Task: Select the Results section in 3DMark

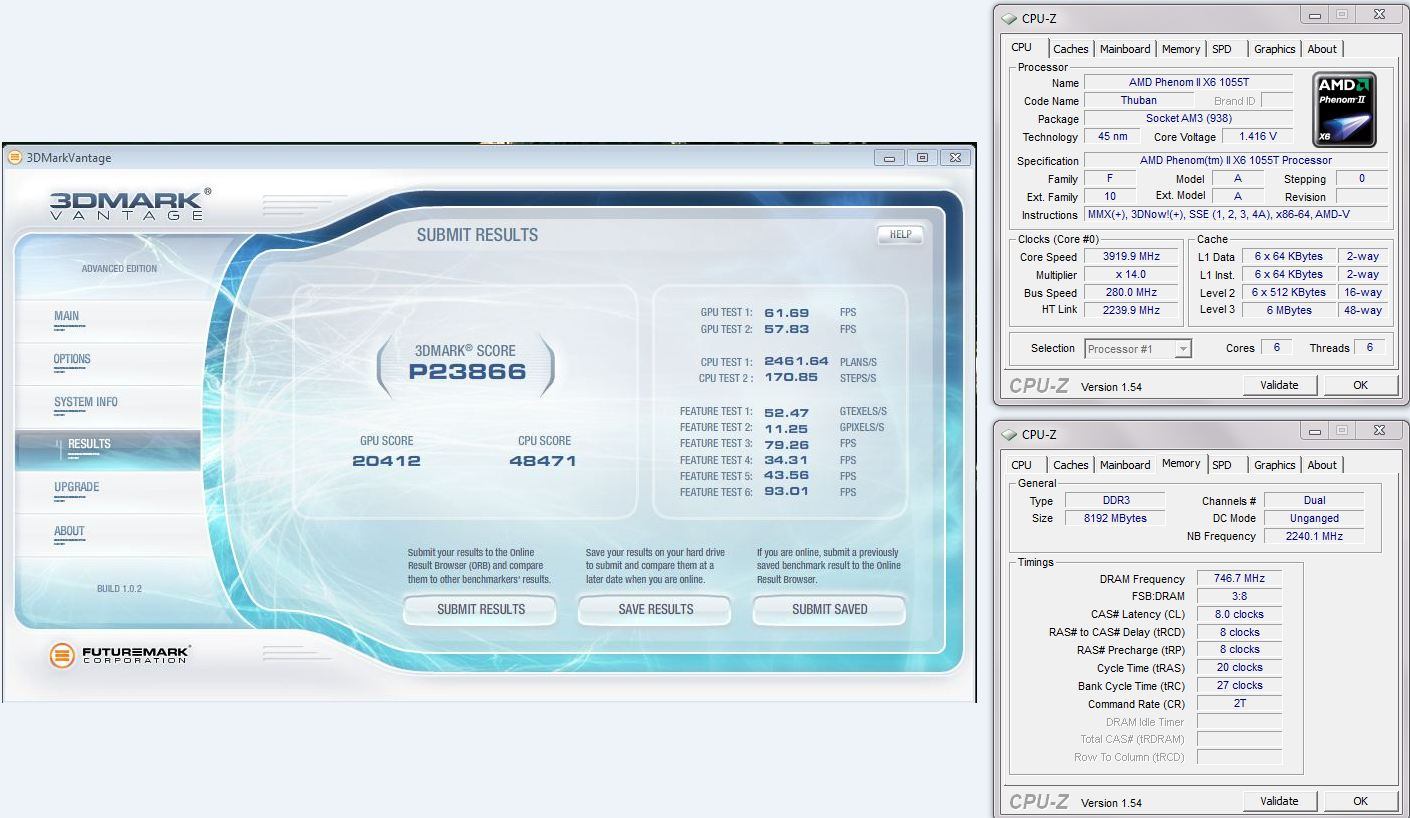Action: (x=108, y=449)
